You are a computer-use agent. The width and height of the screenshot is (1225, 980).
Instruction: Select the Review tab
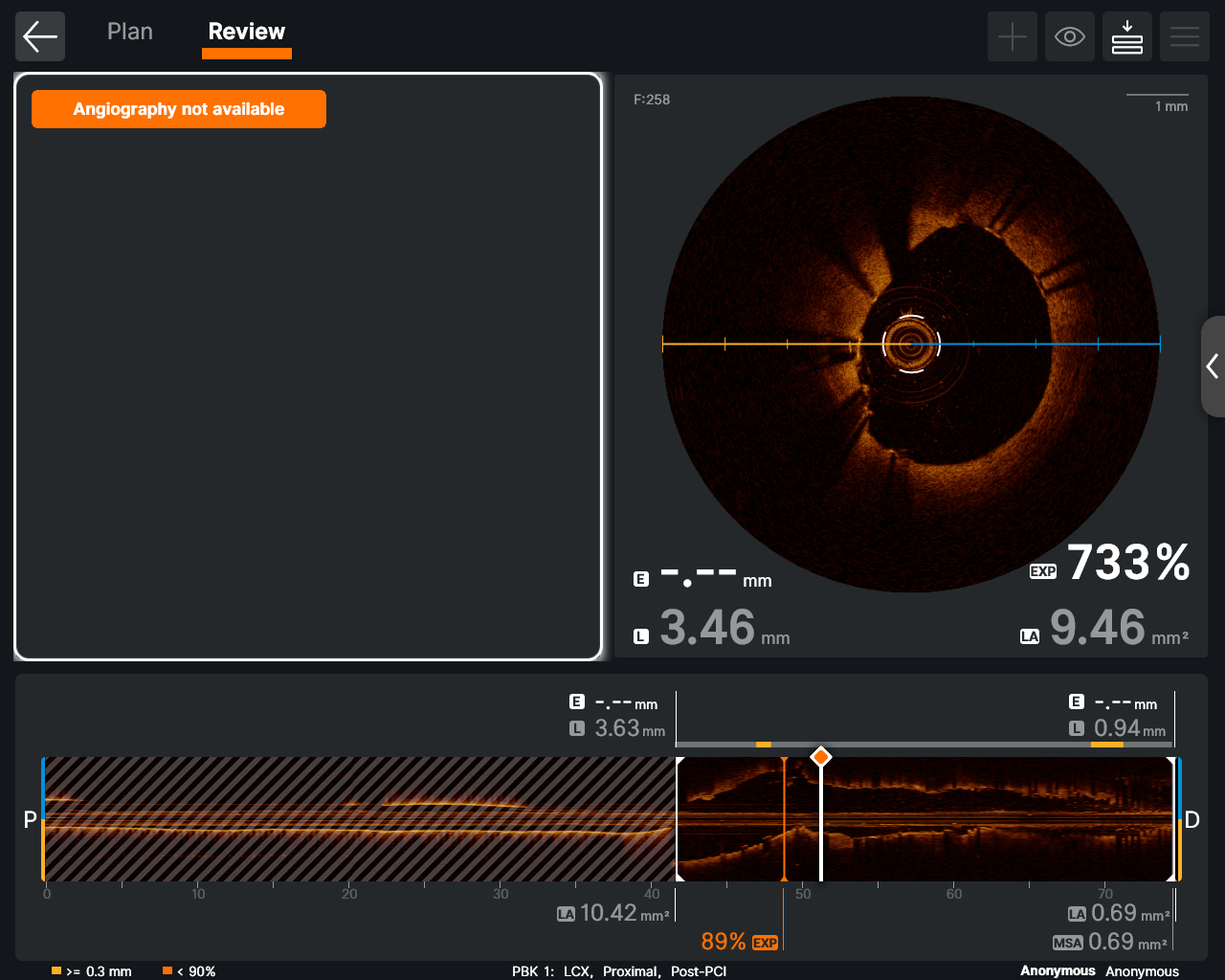click(246, 32)
